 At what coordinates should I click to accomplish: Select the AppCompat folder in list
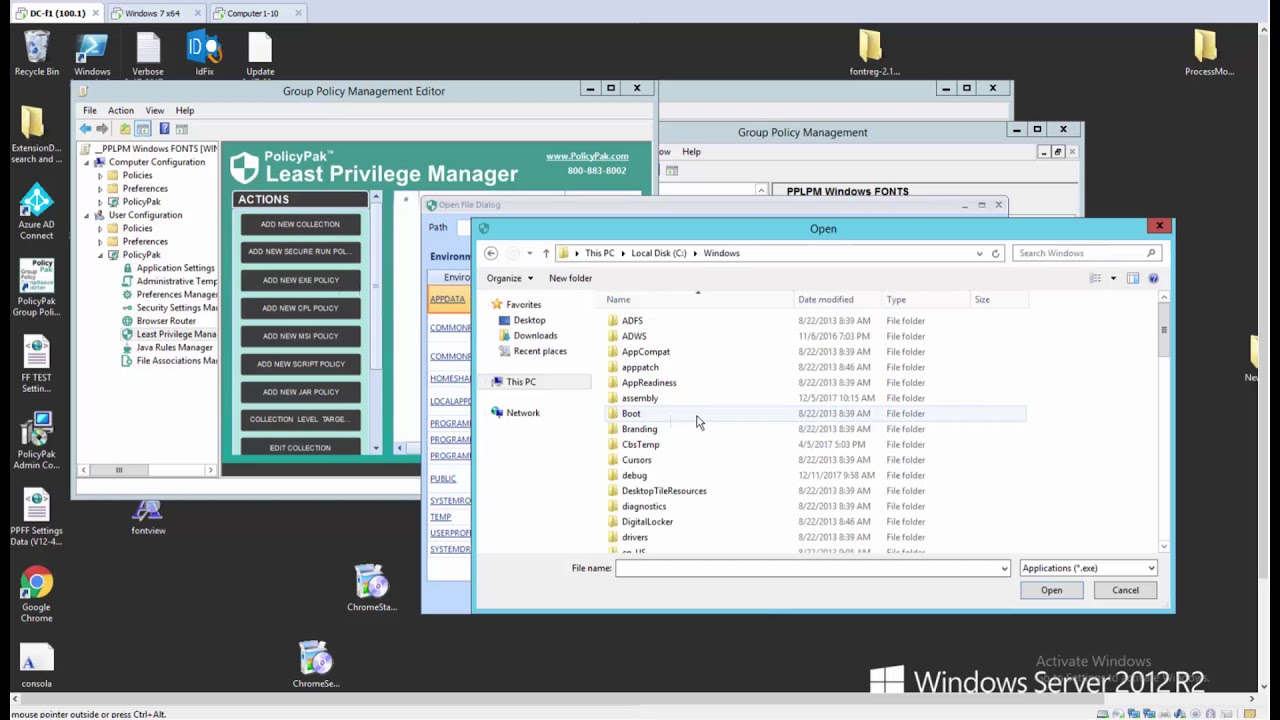[645, 352]
